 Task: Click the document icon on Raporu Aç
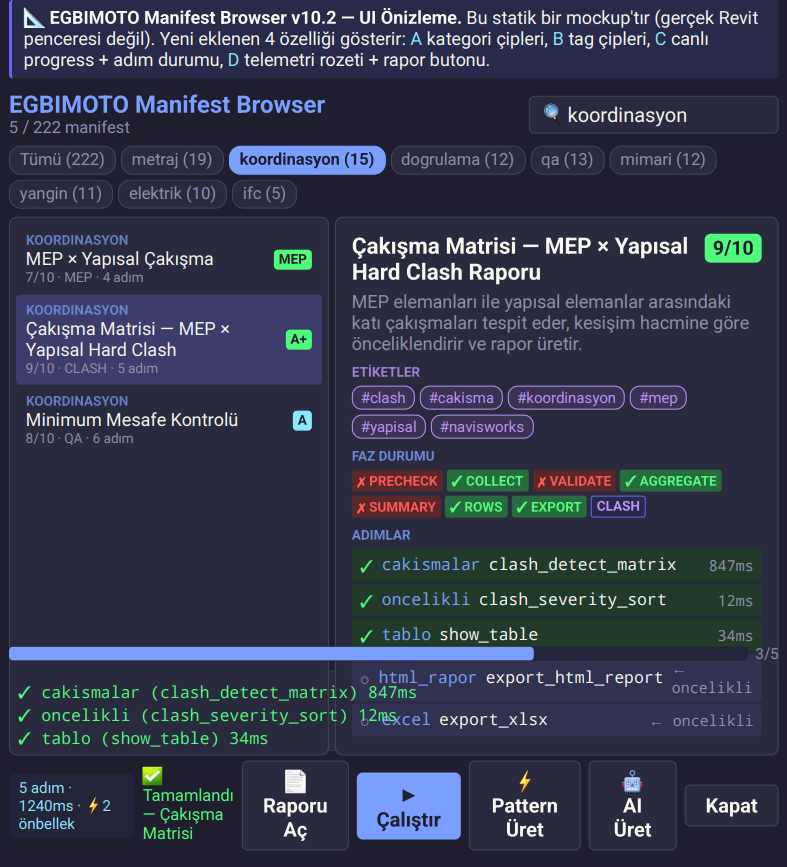[x=295, y=781]
